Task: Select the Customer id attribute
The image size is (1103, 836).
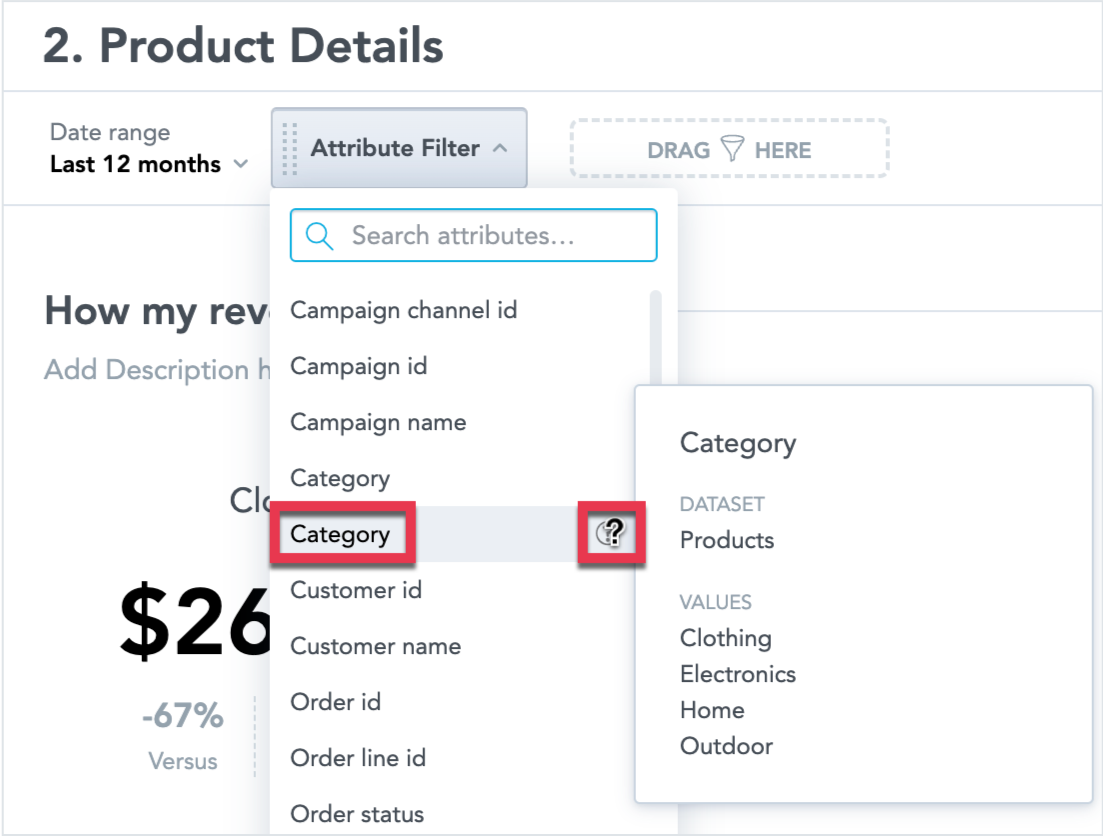Action: pos(355,590)
